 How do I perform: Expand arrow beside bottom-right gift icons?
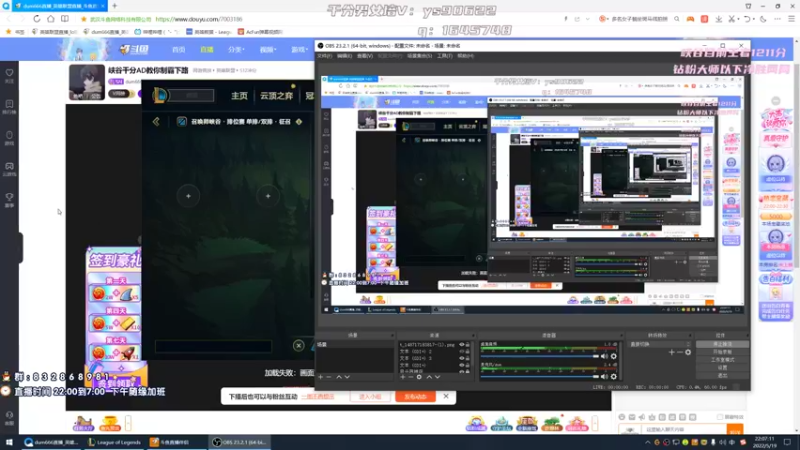(x=594, y=423)
